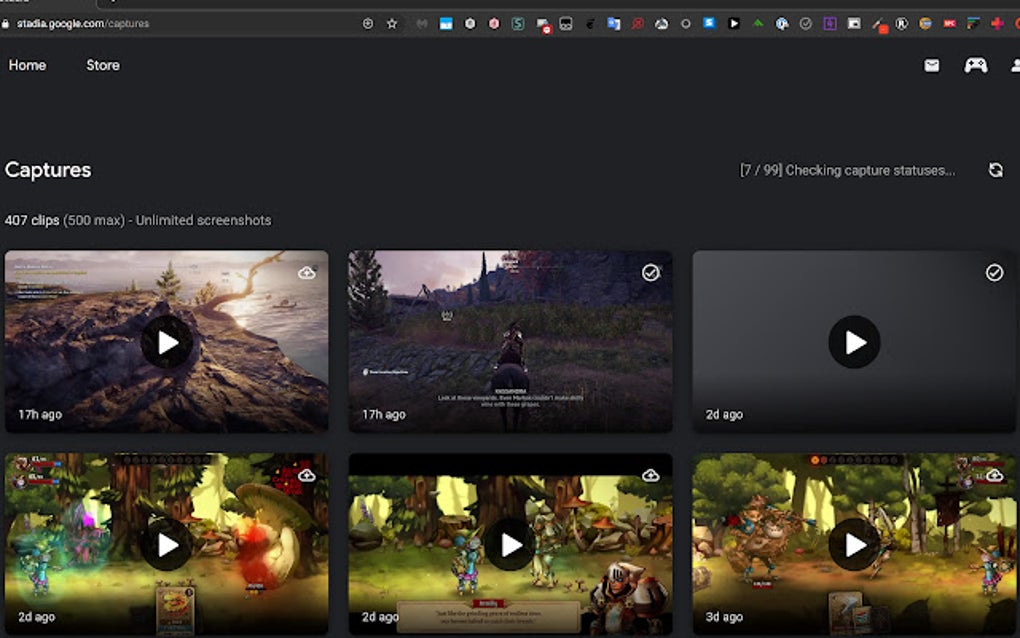Open your Stadia profile icon
Screen dimensions: 1020x638
1014,65
